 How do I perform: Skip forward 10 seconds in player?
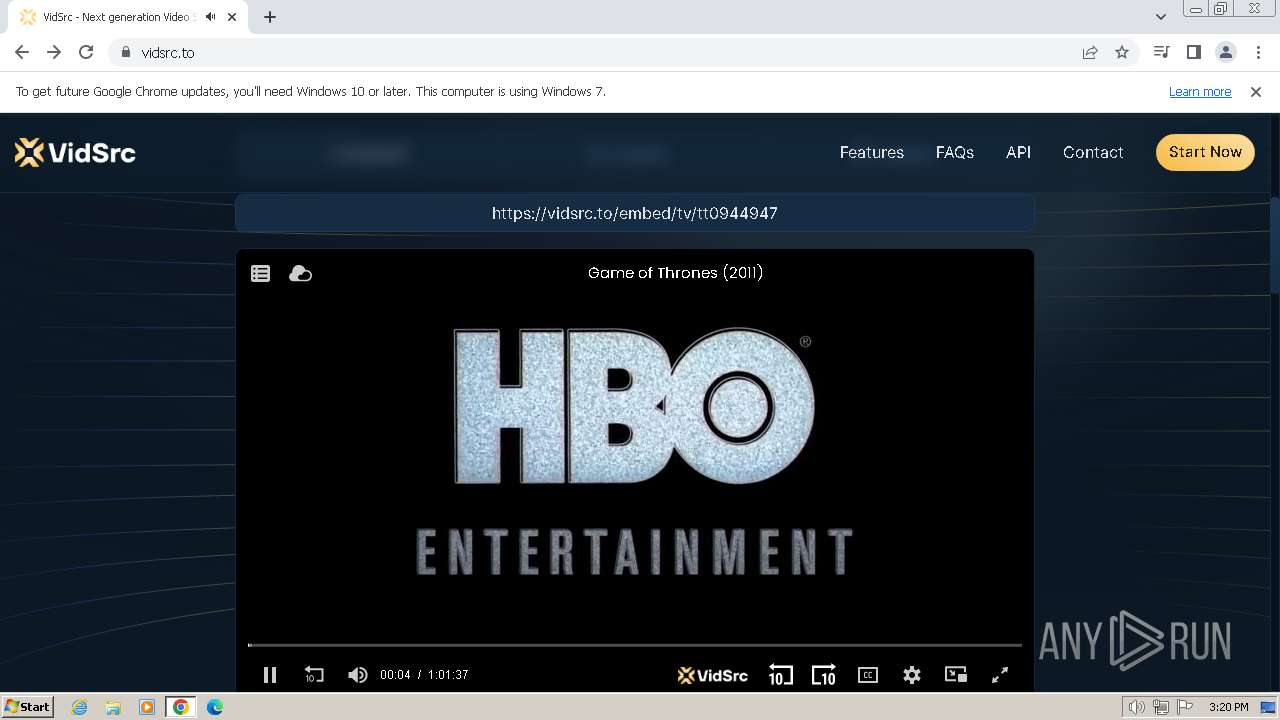click(x=823, y=675)
